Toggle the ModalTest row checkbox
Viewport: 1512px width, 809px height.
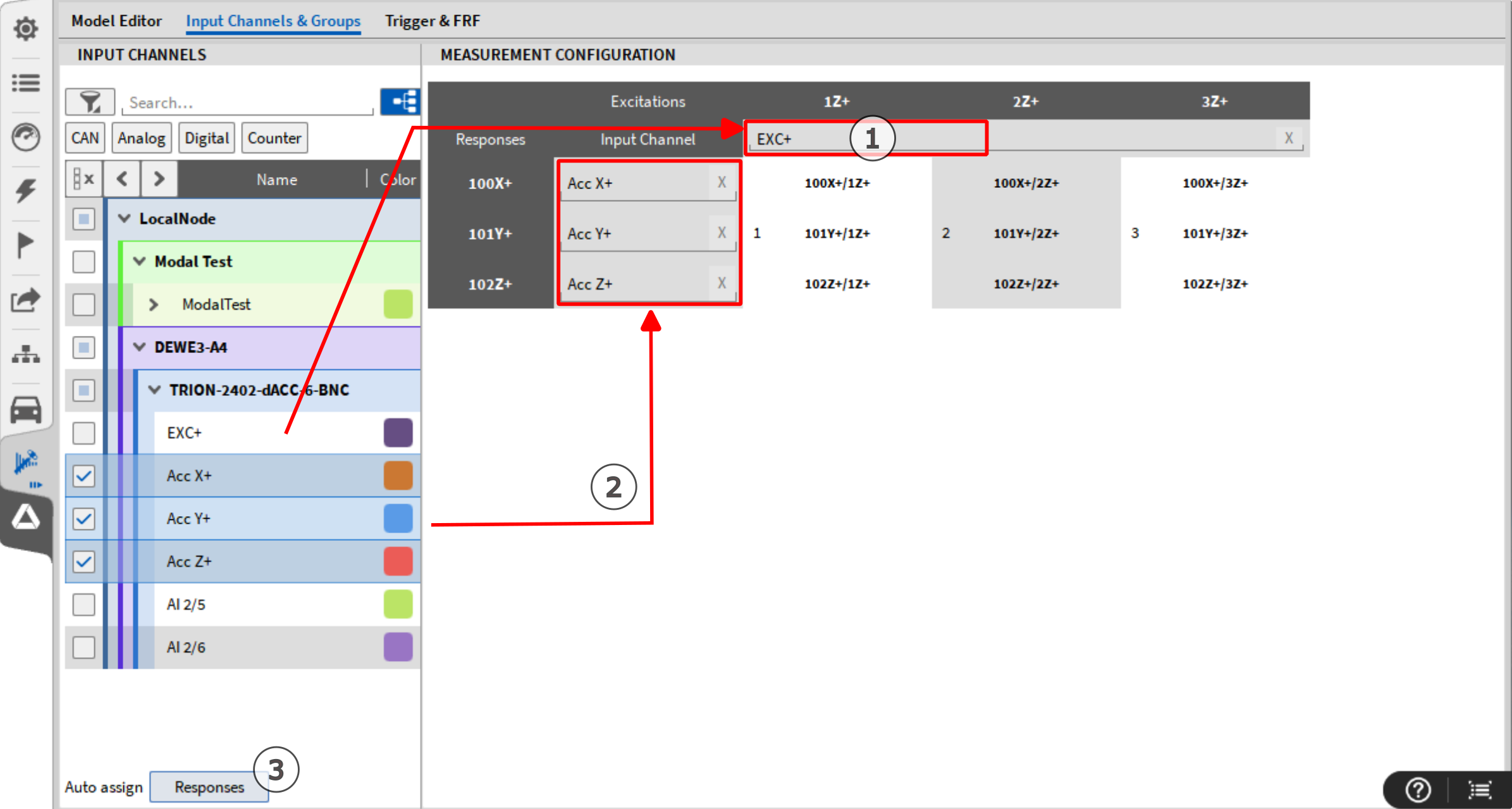83,304
